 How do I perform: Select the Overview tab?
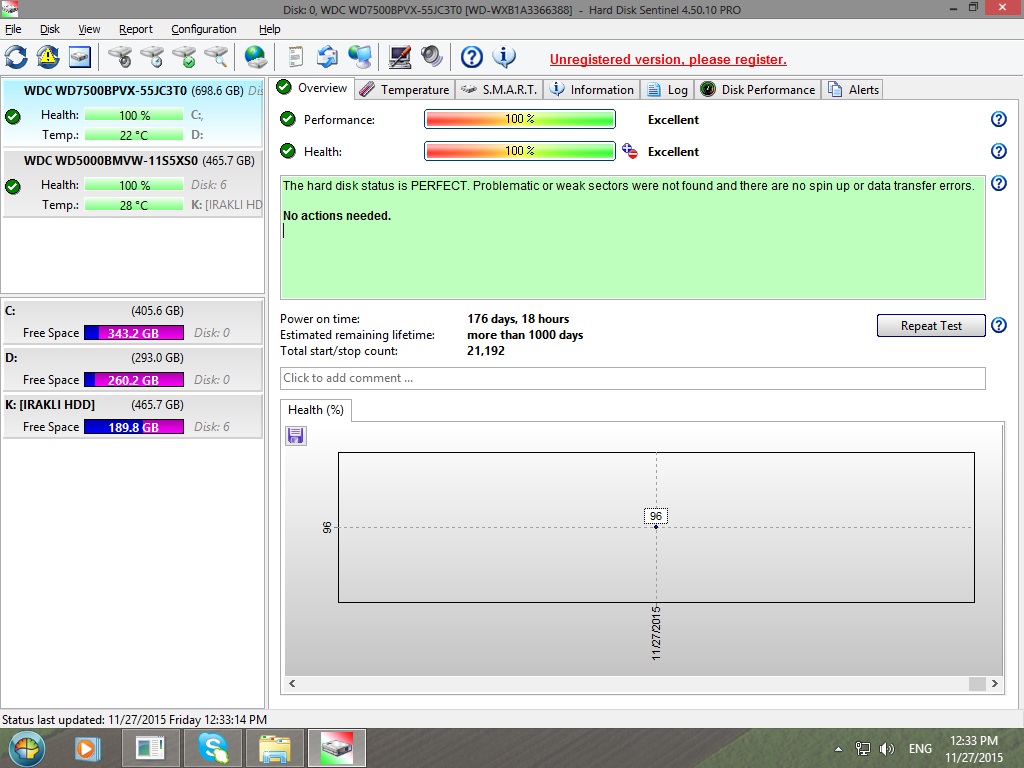[x=313, y=88]
